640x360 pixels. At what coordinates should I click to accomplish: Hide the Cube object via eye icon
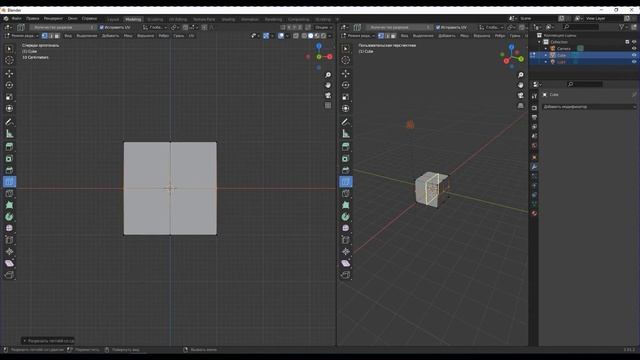pos(634,55)
